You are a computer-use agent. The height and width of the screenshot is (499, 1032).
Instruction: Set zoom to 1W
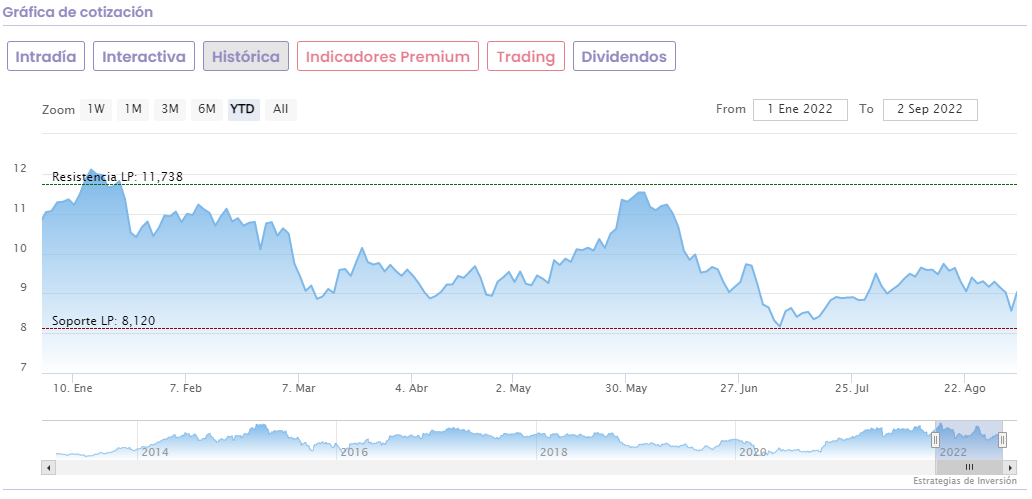pos(96,109)
